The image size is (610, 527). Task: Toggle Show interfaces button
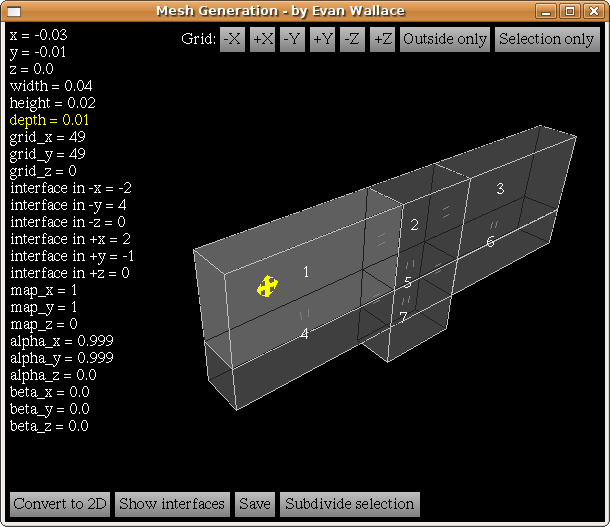172,504
